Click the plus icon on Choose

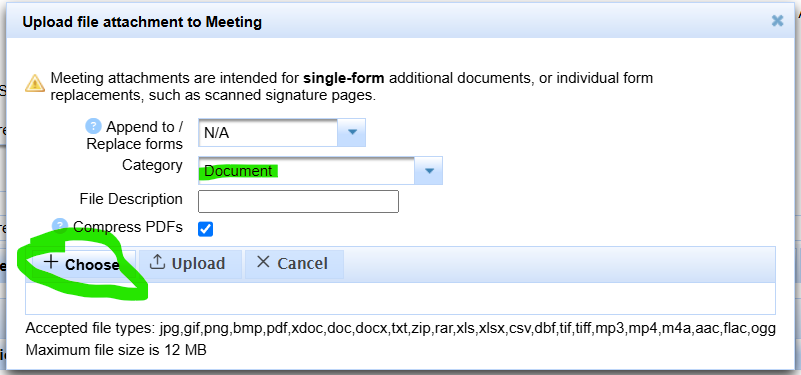point(51,263)
